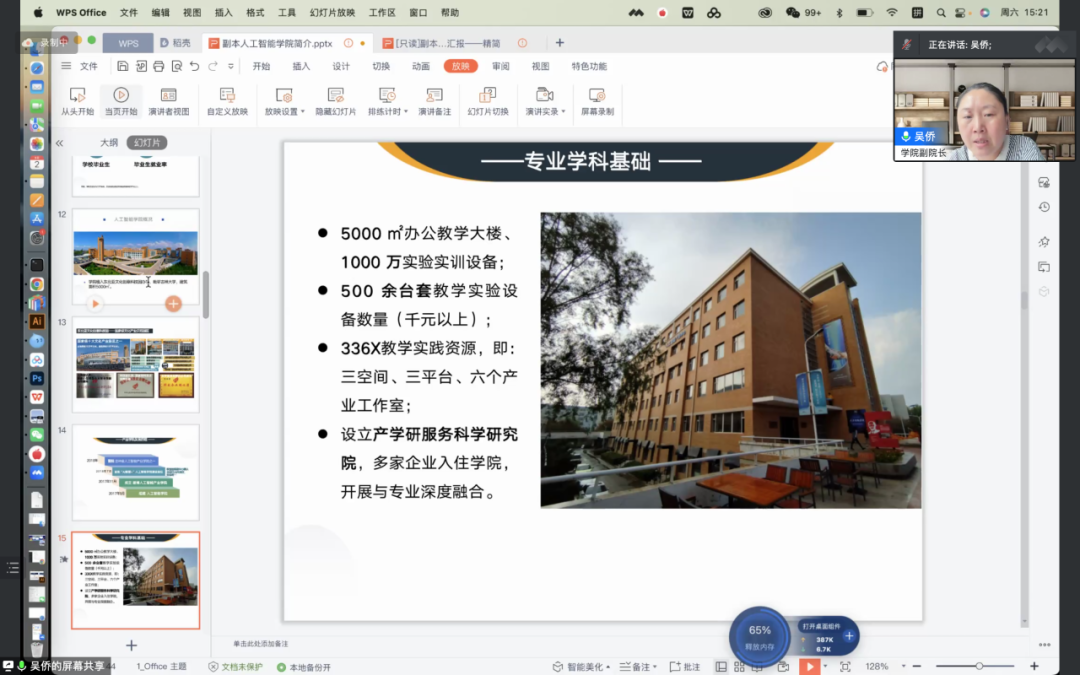Open the 稻壳 tab

coord(176,43)
